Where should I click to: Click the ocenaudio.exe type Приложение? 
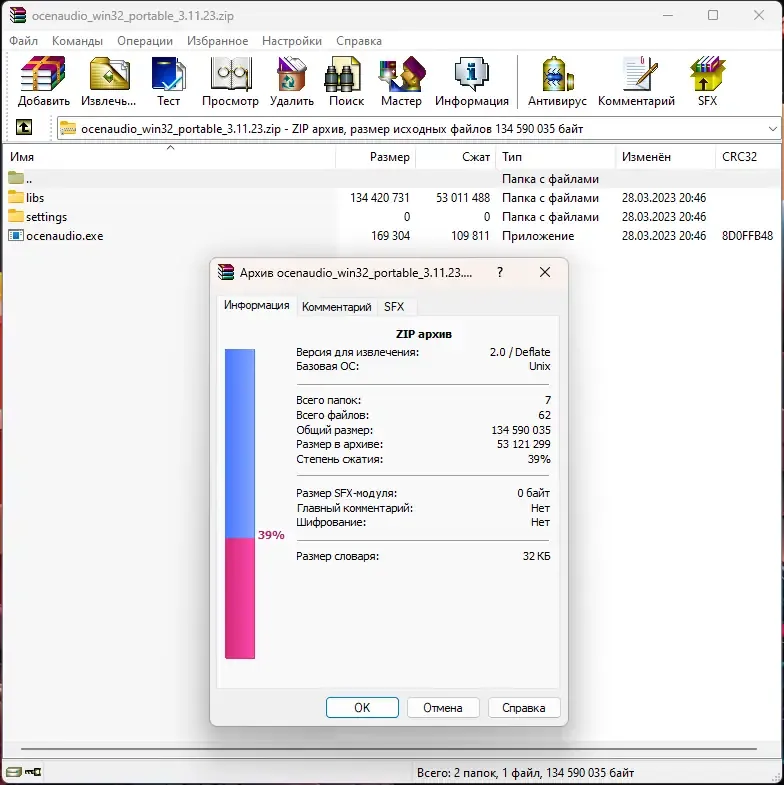[x=538, y=236]
